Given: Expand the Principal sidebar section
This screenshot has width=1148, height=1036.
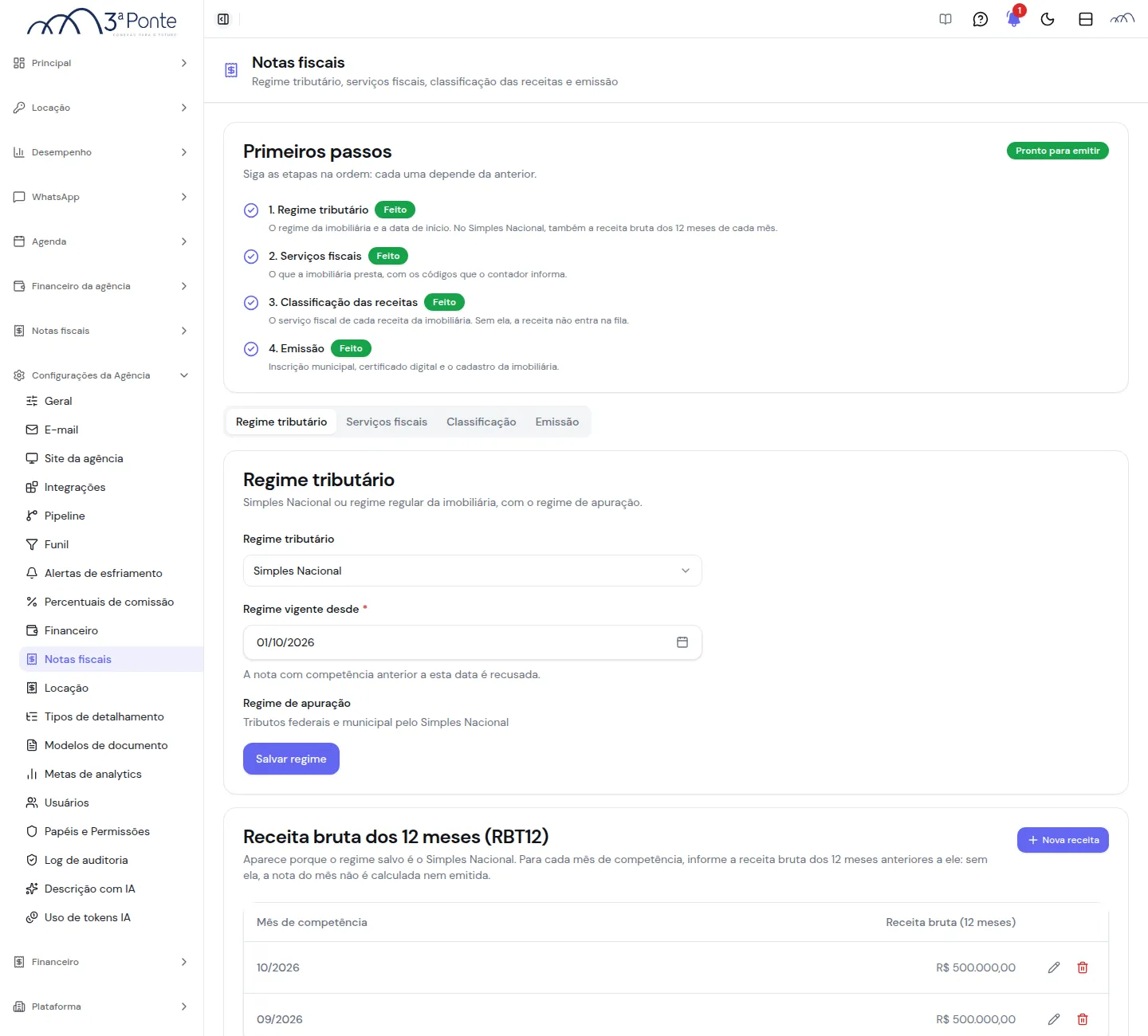Looking at the screenshot, I should point(101,63).
